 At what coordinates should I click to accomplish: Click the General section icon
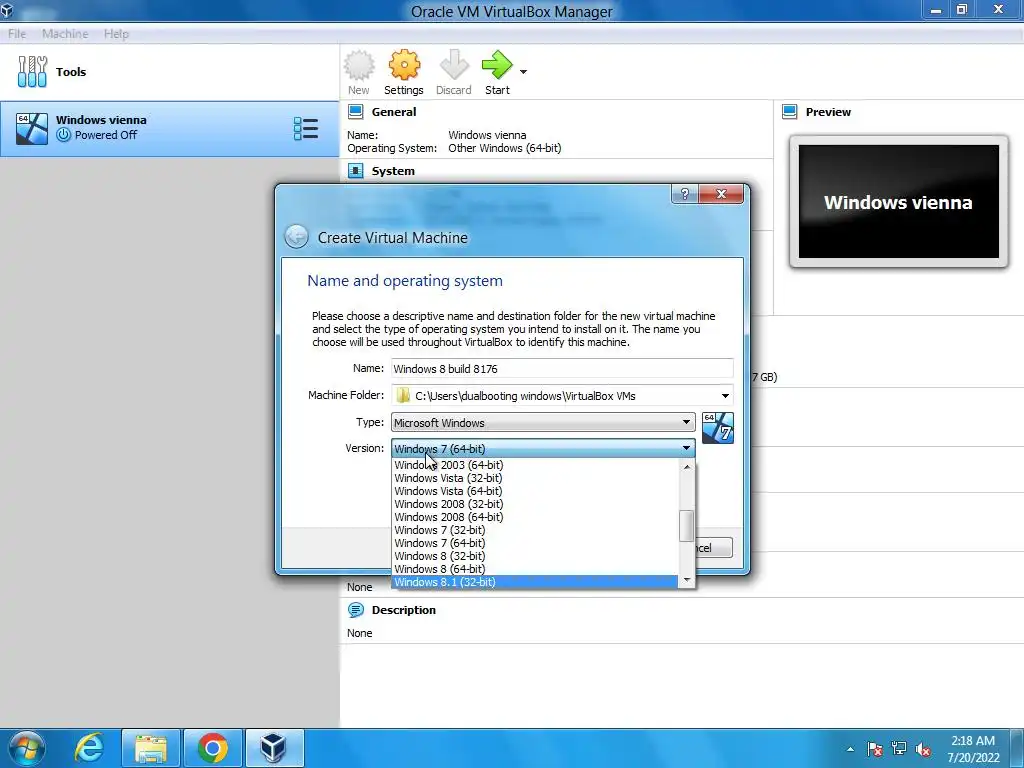[x=355, y=112]
